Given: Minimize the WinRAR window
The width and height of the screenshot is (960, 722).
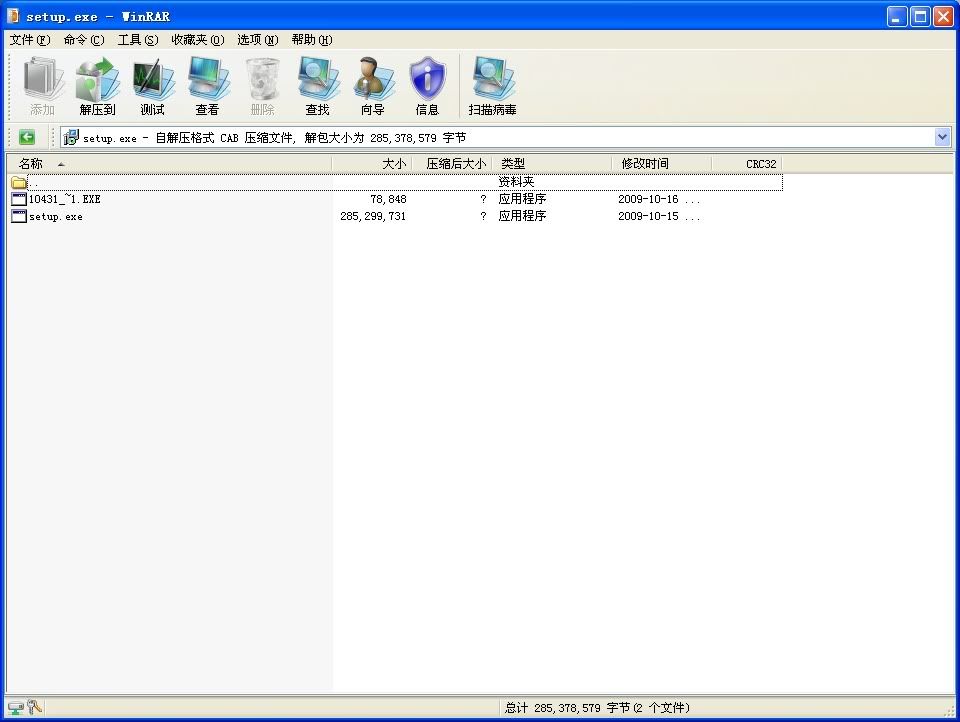Looking at the screenshot, I should pyautogui.click(x=897, y=16).
